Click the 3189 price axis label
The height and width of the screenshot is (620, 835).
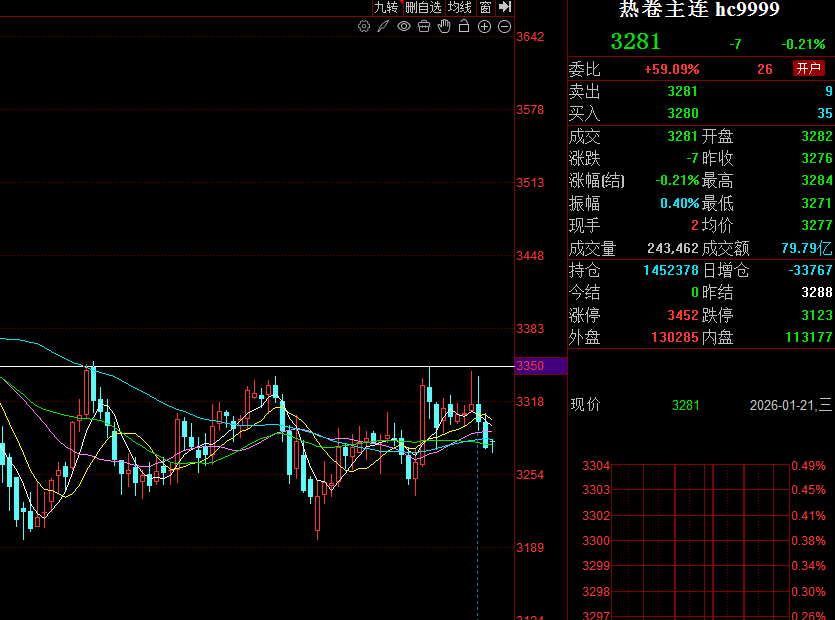point(530,548)
